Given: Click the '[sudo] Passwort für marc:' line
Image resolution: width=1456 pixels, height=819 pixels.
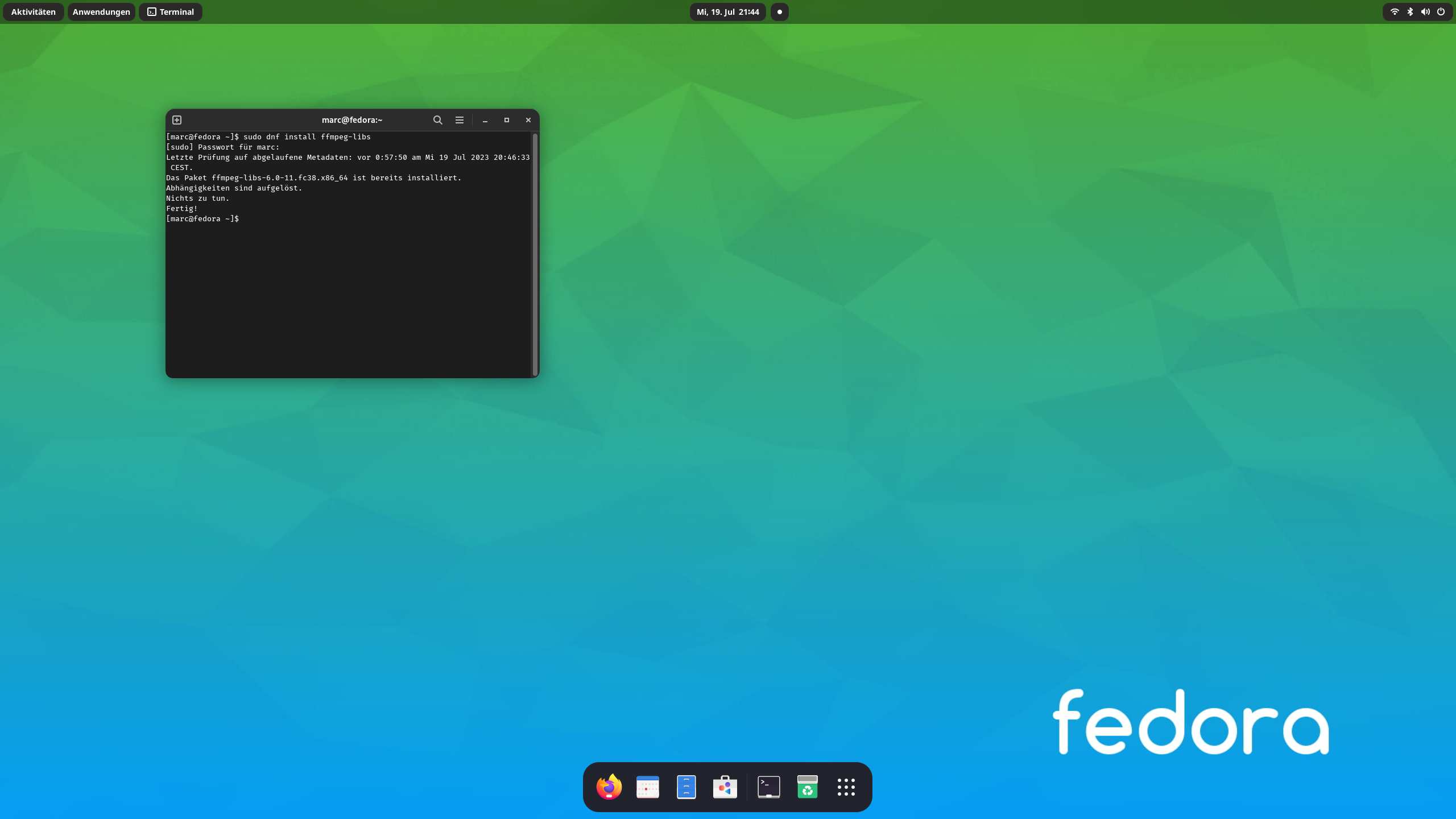Looking at the screenshot, I should point(223,147).
